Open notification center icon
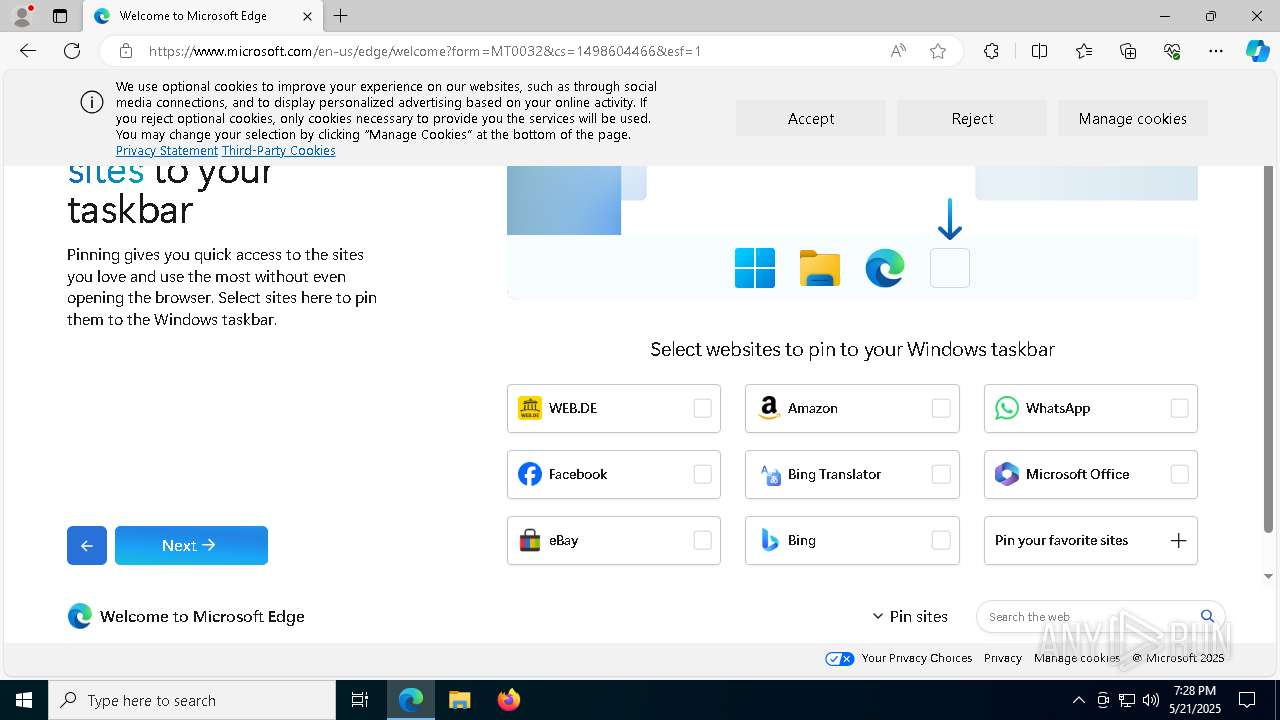The width and height of the screenshot is (1280, 720). [1247, 700]
